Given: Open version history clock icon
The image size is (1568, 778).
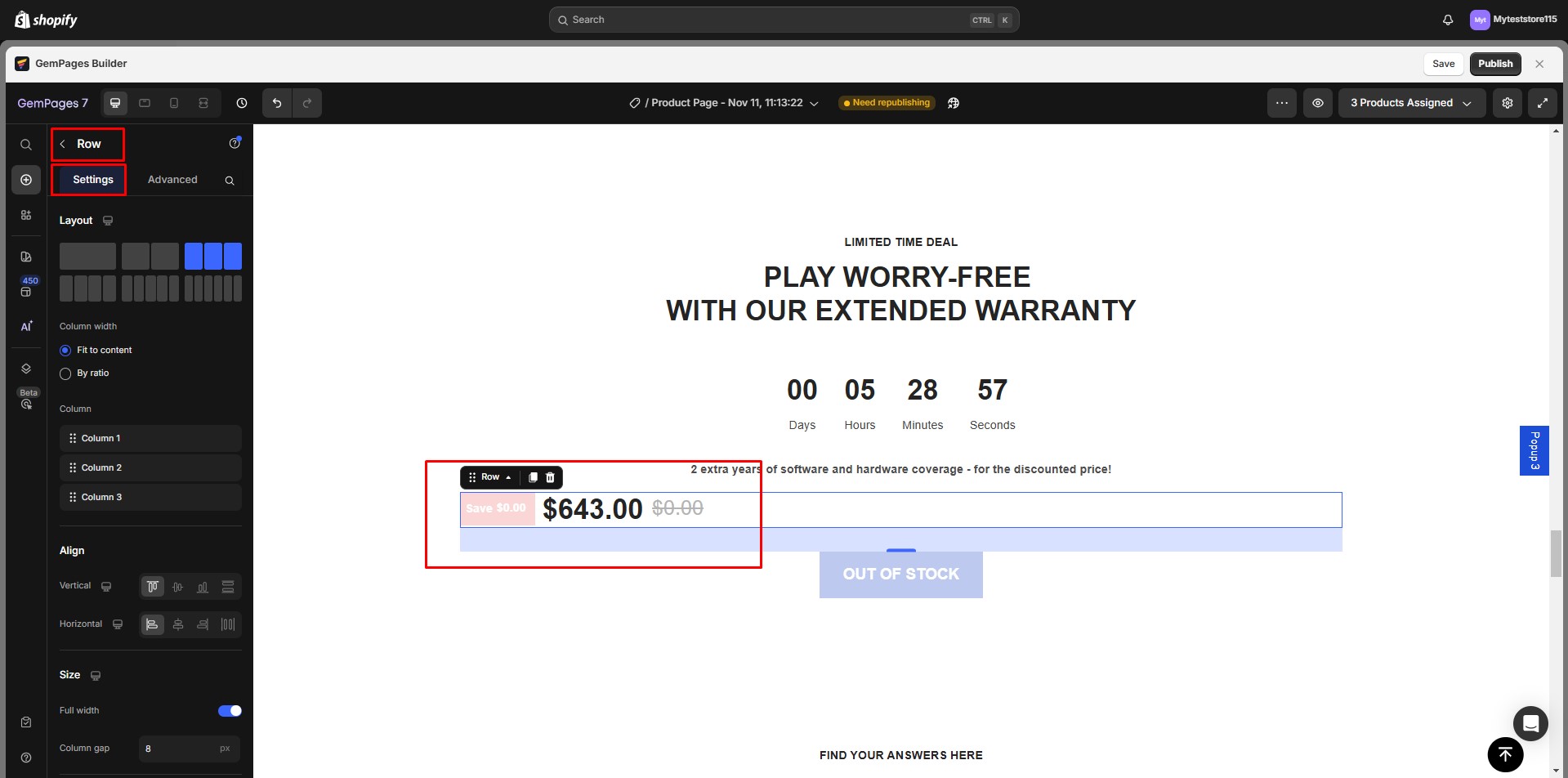Looking at the screenshot, I should (x=242, y=103).
